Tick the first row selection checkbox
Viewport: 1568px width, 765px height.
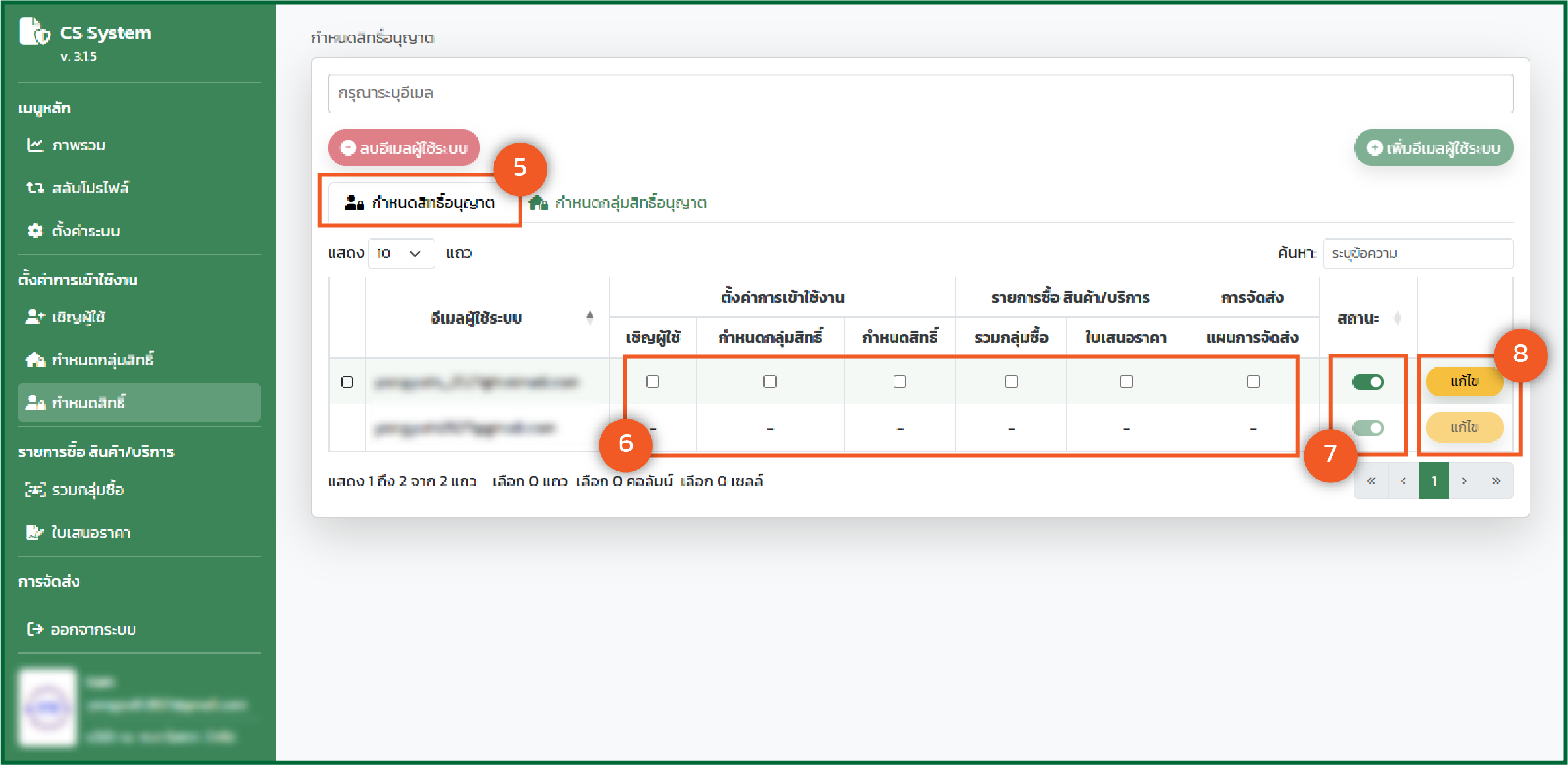pos(347,382)
